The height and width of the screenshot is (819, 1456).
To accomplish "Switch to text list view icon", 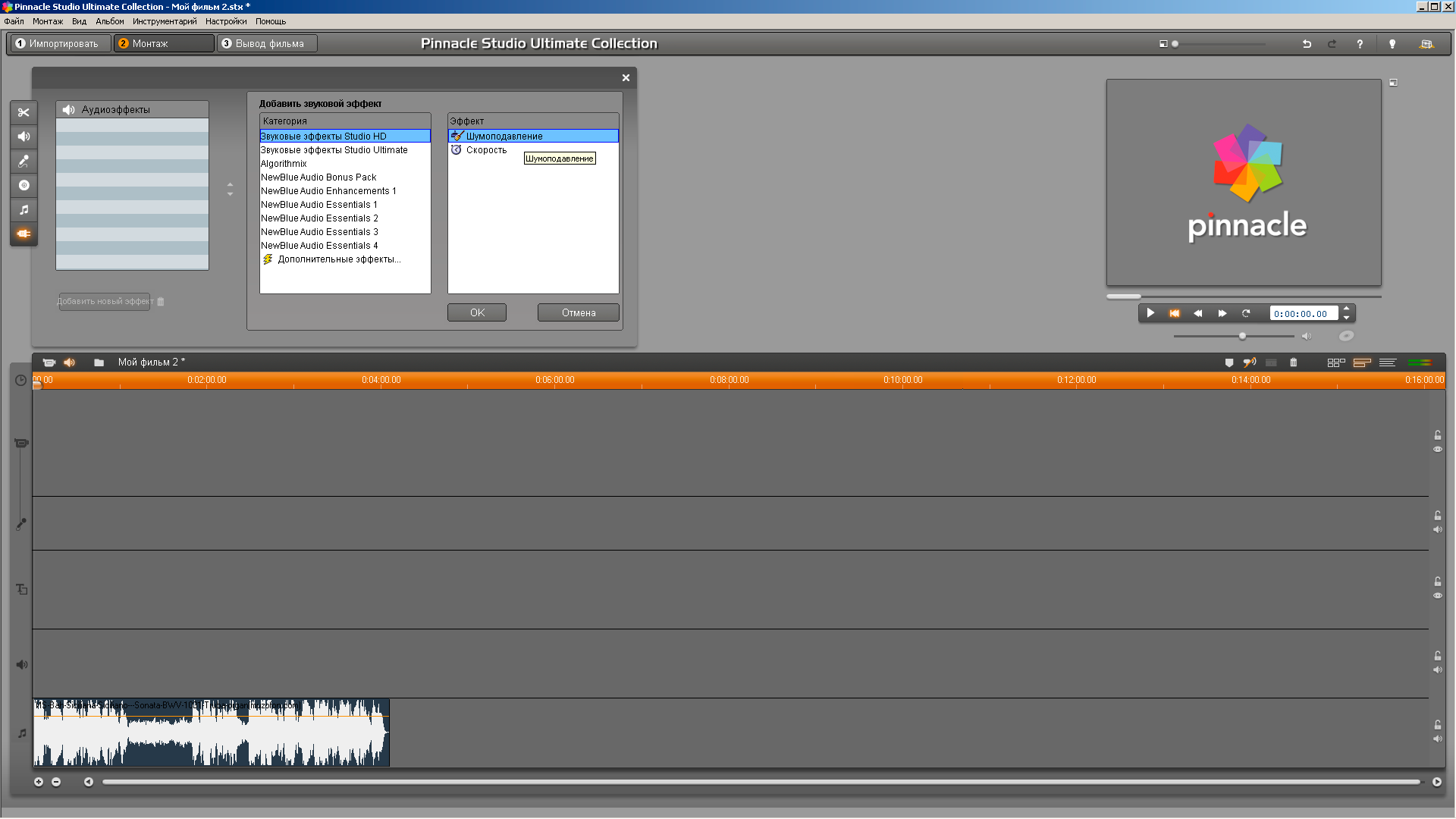I will pos(1388,362).
